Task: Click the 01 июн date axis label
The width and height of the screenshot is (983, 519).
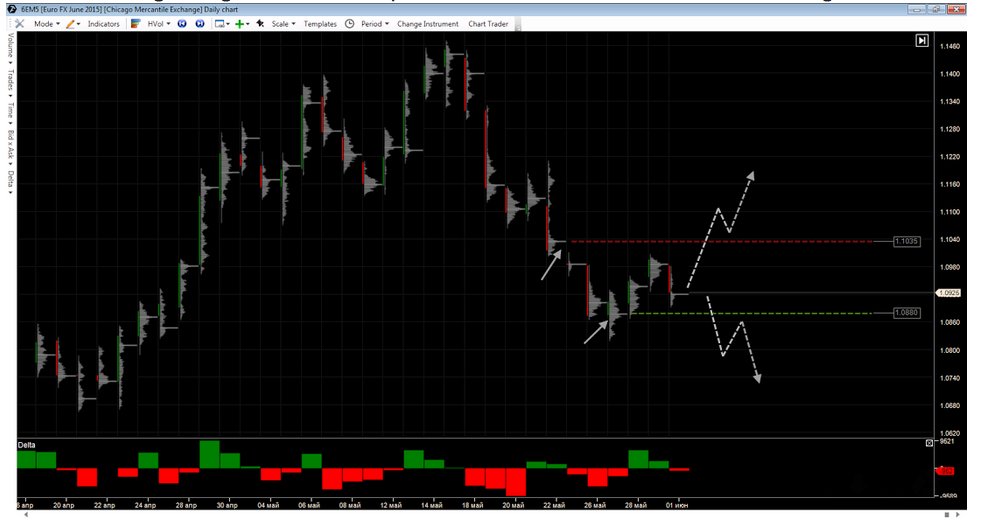Action: pos(677,505)
